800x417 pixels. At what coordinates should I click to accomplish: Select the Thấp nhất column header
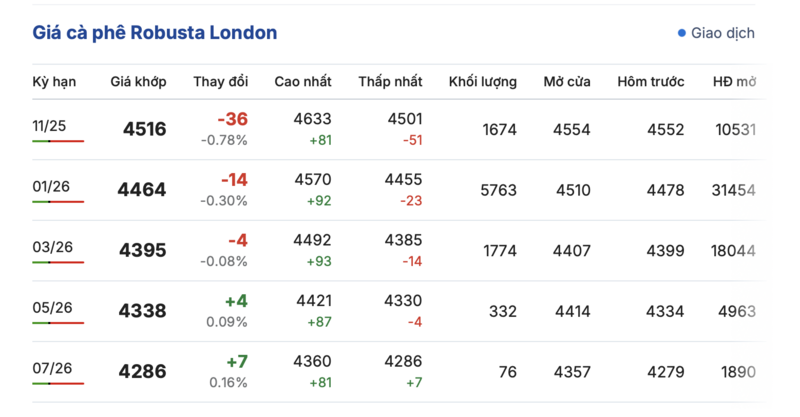[390, 81]
